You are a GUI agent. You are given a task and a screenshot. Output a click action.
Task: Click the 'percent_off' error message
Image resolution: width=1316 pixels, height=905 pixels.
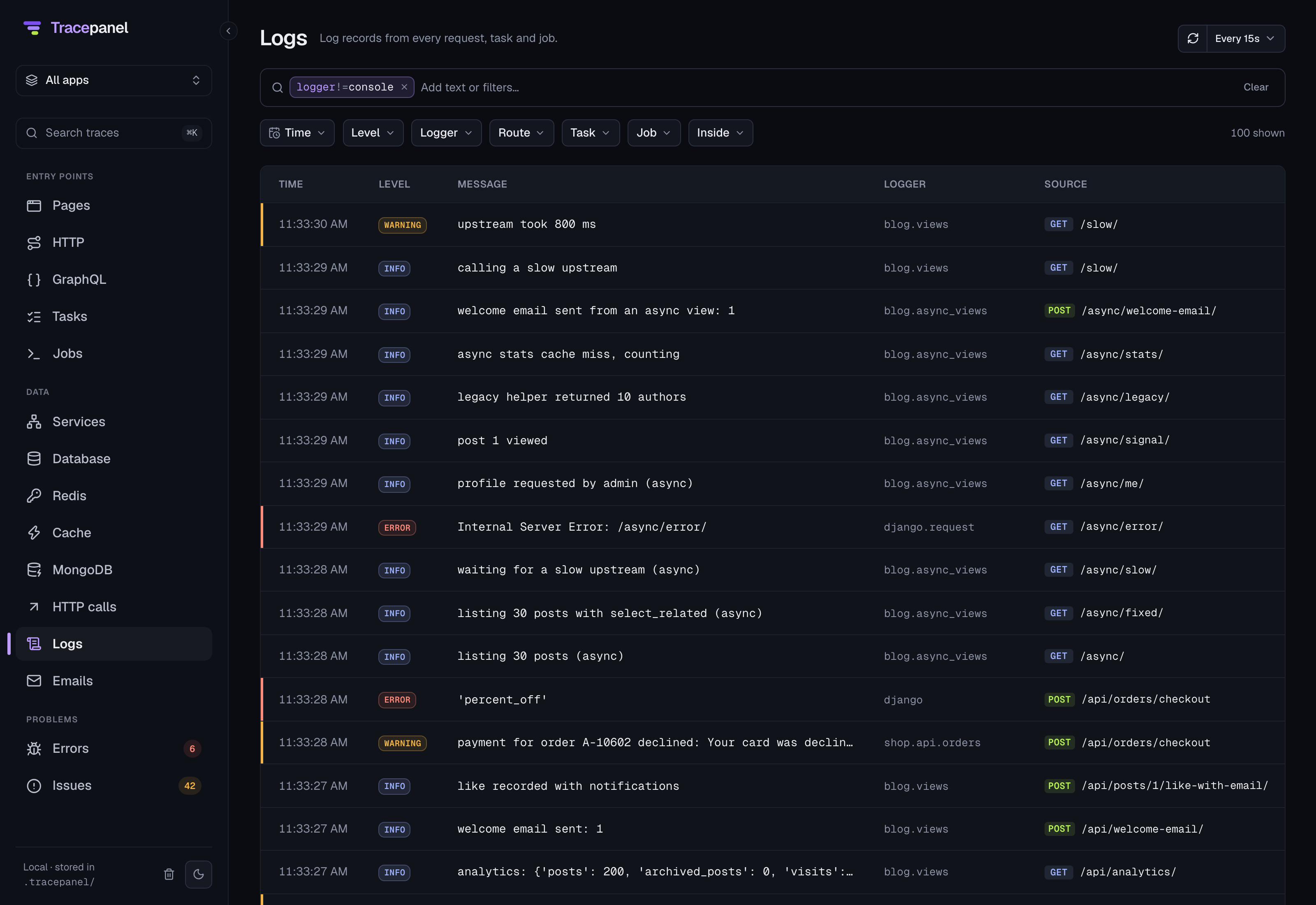[x=502, y=700]
